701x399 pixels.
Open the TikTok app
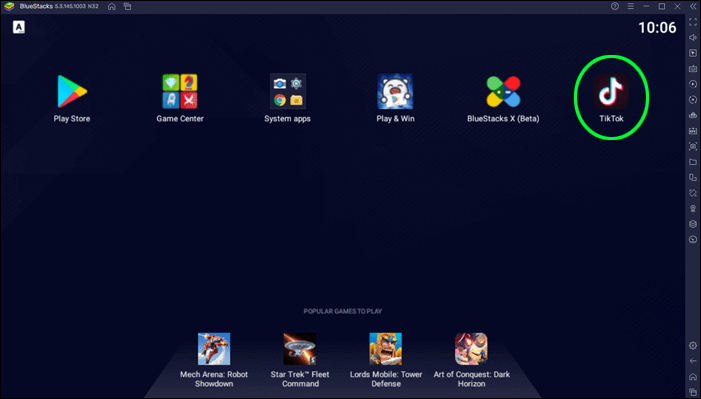611,92
